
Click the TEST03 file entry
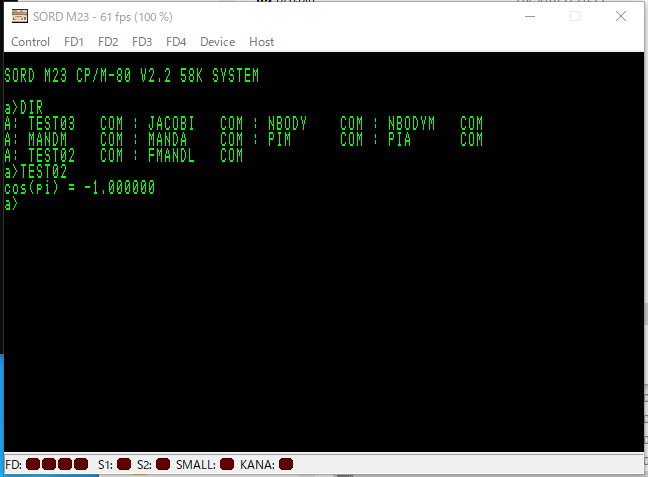[x=76, y=124]
